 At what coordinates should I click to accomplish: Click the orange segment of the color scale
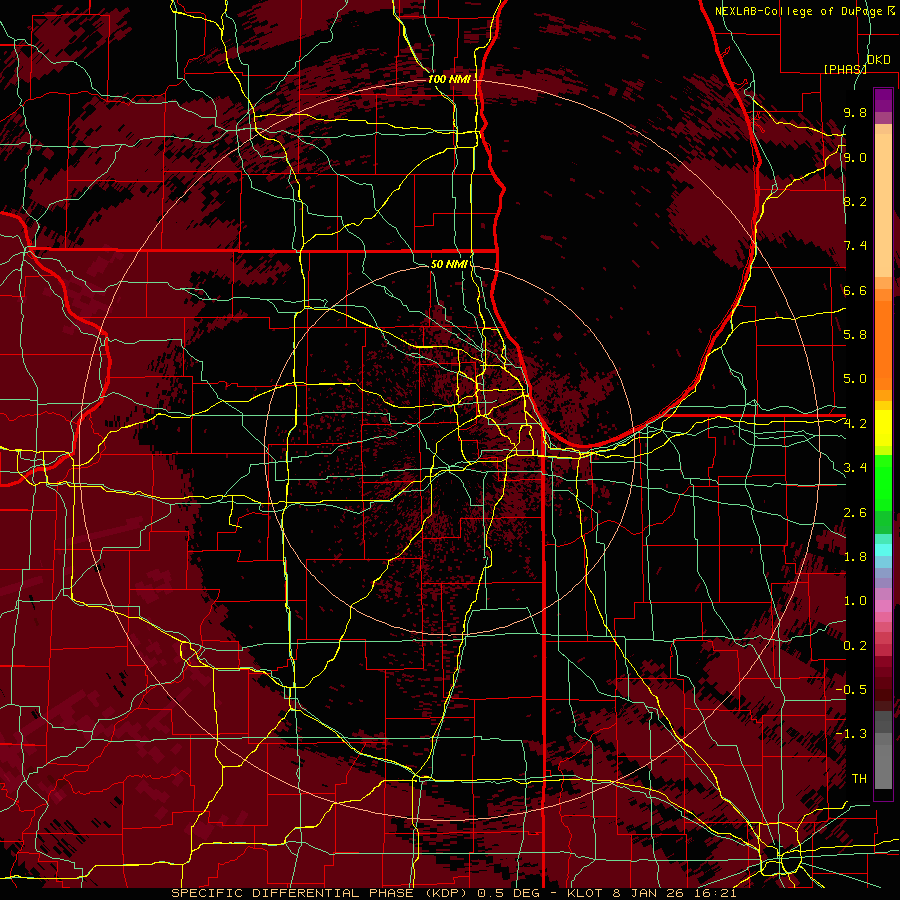[x=883, y=344]
